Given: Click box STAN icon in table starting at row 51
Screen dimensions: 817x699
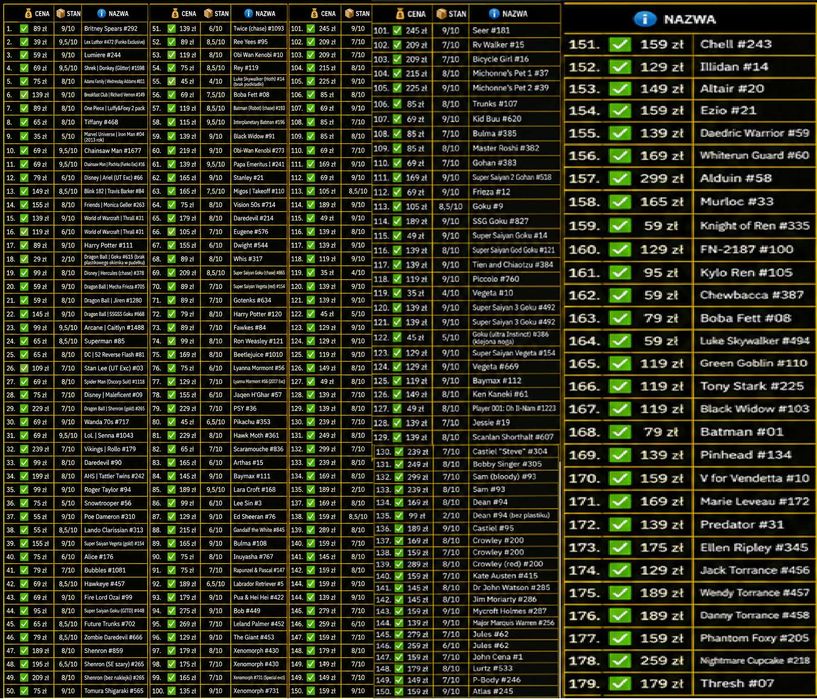Looking at the screenshot, I should coord(208,14).
